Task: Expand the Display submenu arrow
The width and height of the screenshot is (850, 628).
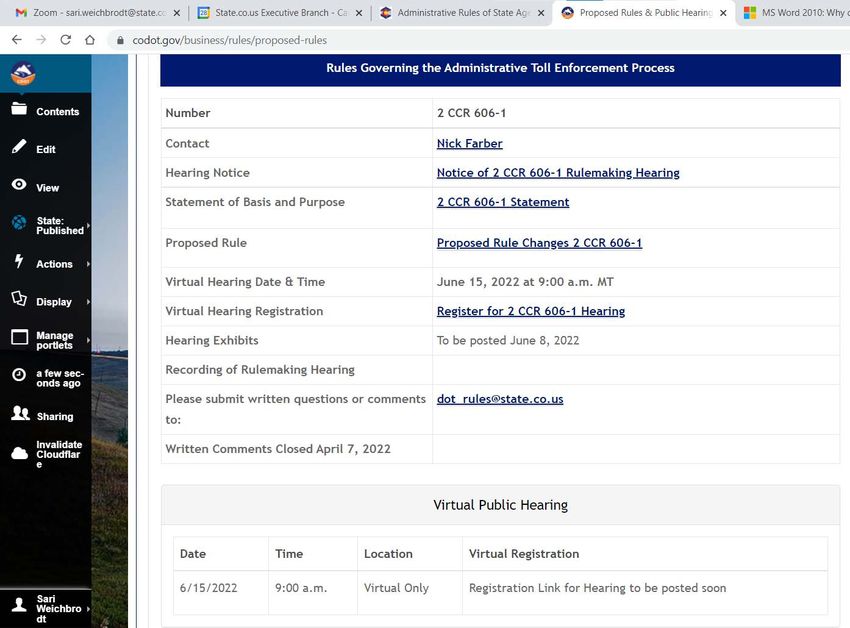Action: (x=88, y=302)
